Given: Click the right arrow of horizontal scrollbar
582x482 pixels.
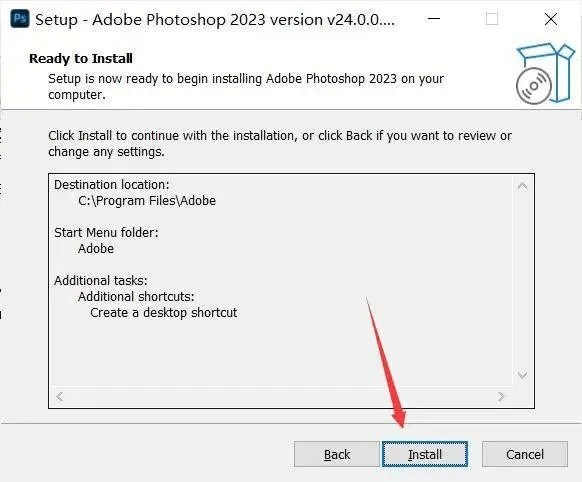Looking at the screenshot, I should click(x=501, y=397).
